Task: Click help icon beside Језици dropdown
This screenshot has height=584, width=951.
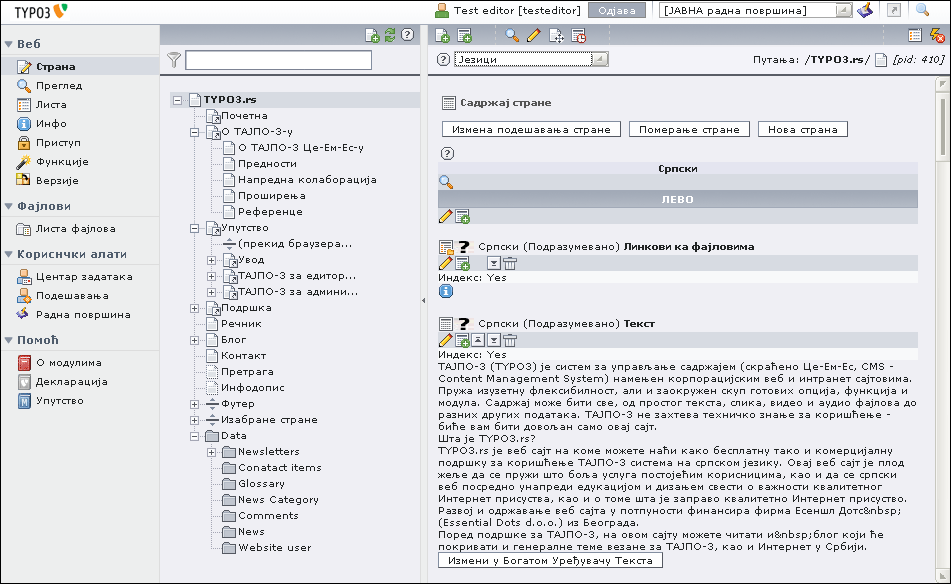Action: coord(444,59)
